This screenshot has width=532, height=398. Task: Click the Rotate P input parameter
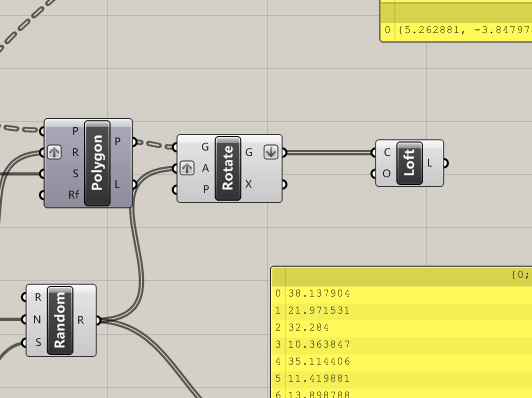pos(206,189)
